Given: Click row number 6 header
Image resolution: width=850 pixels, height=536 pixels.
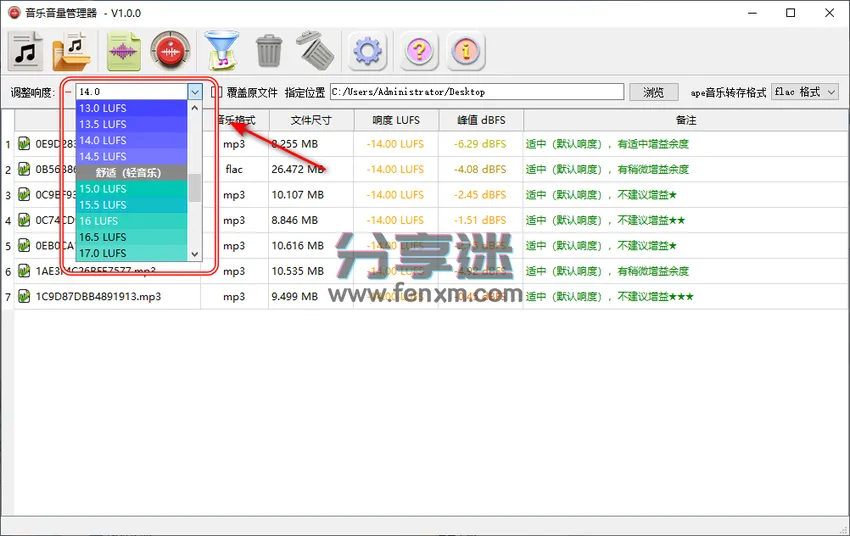Looking at the screenshot, I should [x=8, y=272].
